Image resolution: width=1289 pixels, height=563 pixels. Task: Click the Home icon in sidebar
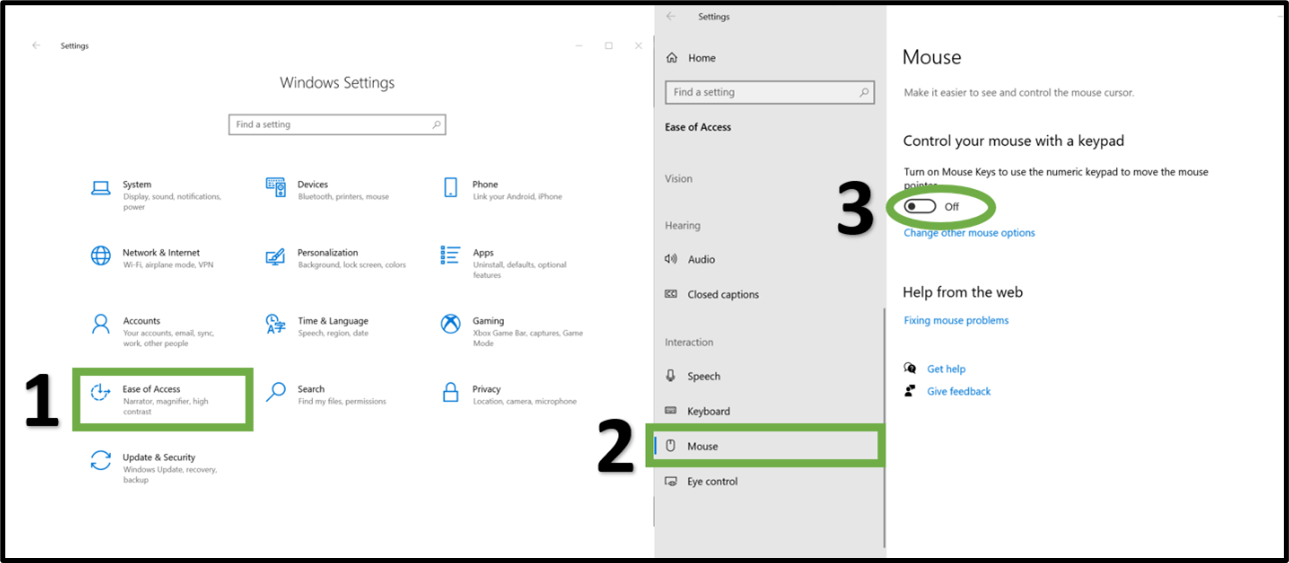(x=671, y=58)
